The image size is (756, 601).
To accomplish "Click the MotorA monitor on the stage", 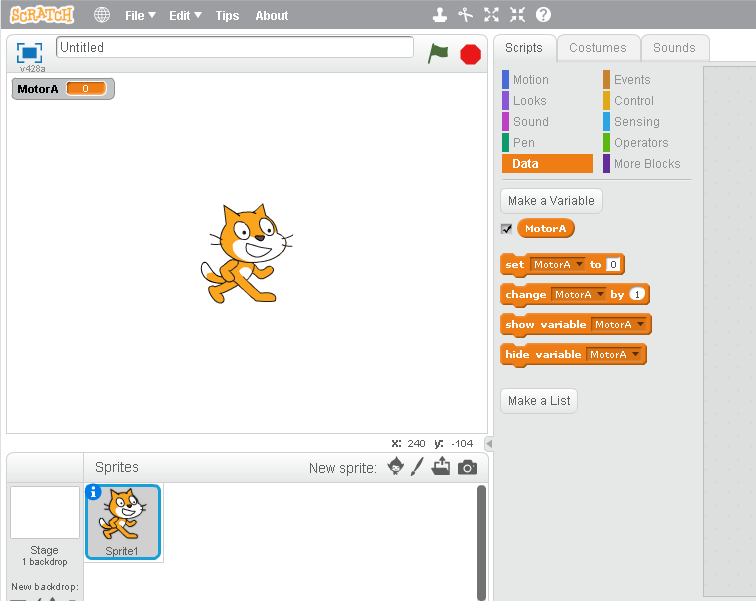I will (63, 89).
